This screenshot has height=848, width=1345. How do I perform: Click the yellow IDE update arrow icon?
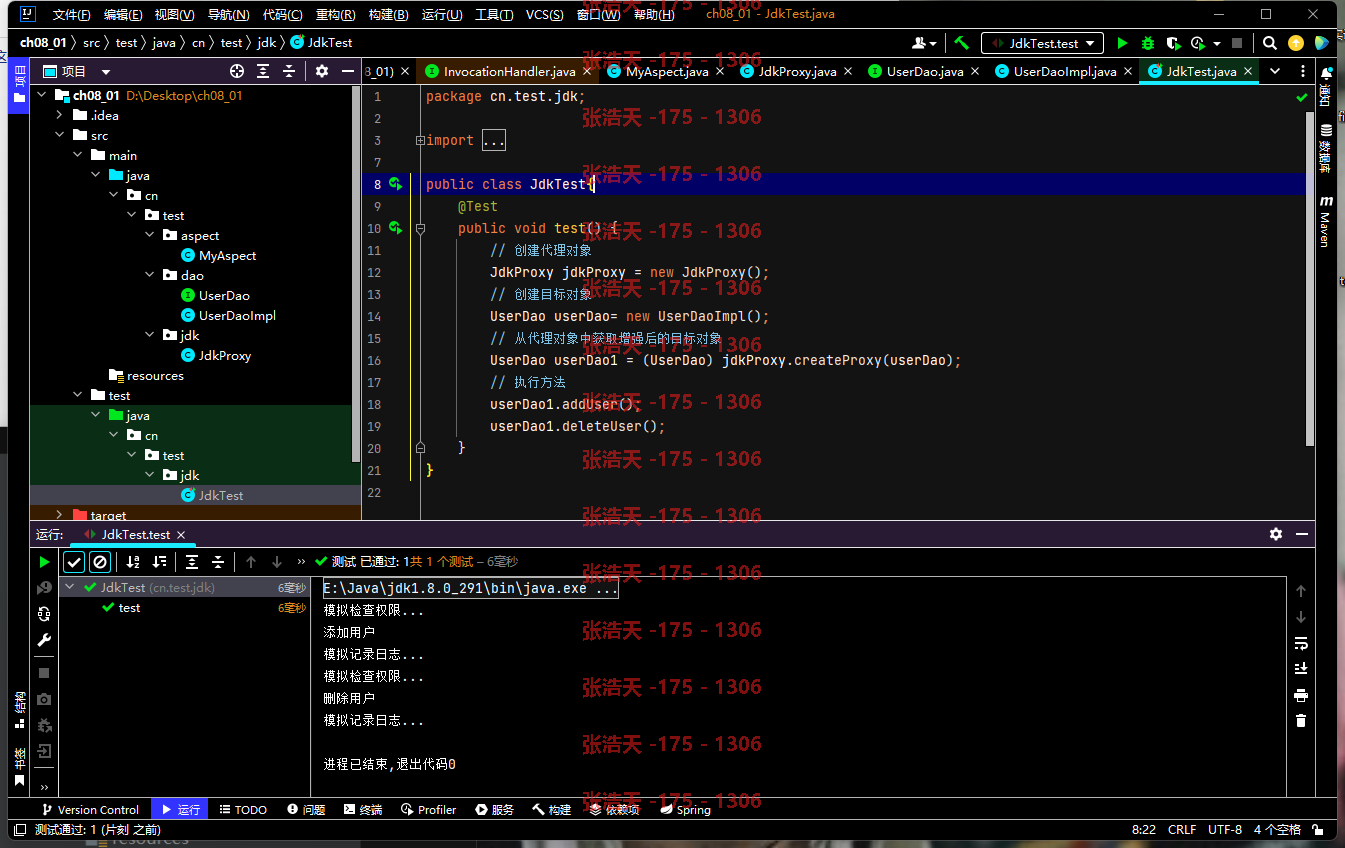pyautogui.click(x=1296, y=43)
